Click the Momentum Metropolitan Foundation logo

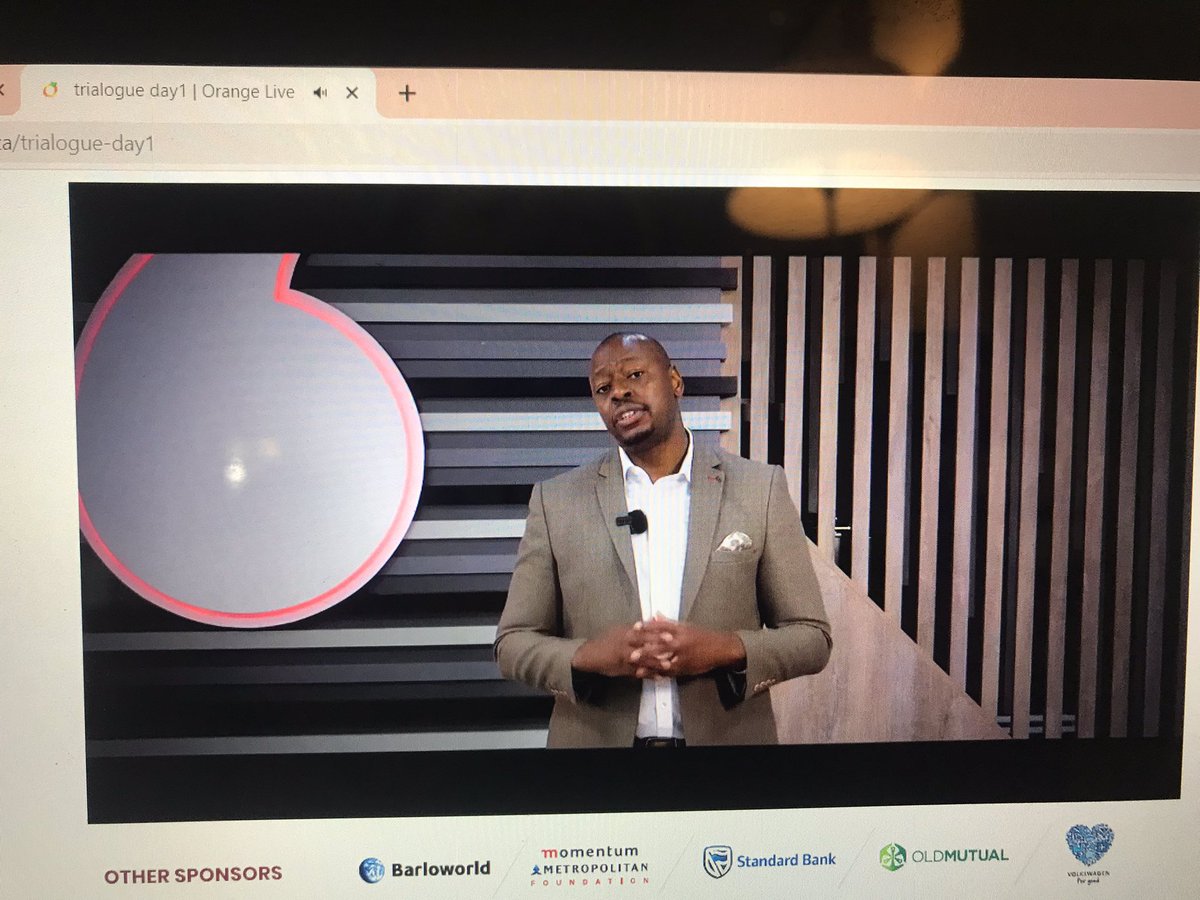tap(590, 865)
